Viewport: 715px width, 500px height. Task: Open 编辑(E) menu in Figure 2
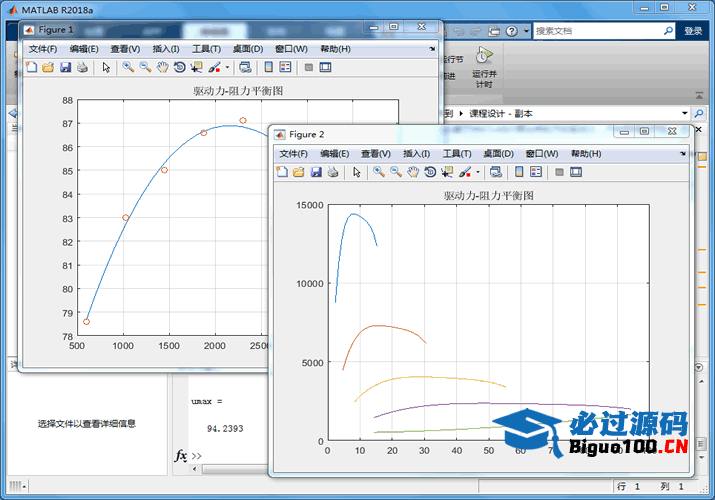335,154
